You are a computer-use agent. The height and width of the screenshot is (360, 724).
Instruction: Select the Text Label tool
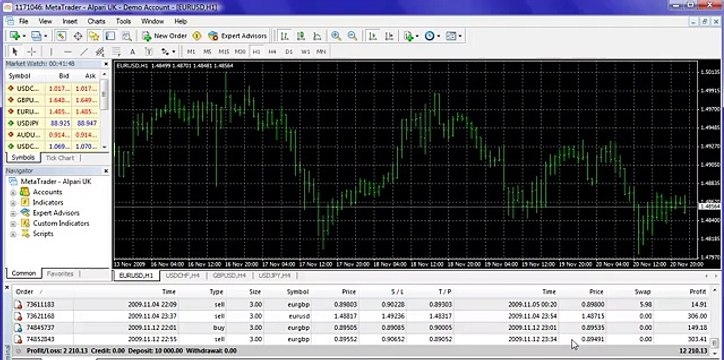click(148, 51)
